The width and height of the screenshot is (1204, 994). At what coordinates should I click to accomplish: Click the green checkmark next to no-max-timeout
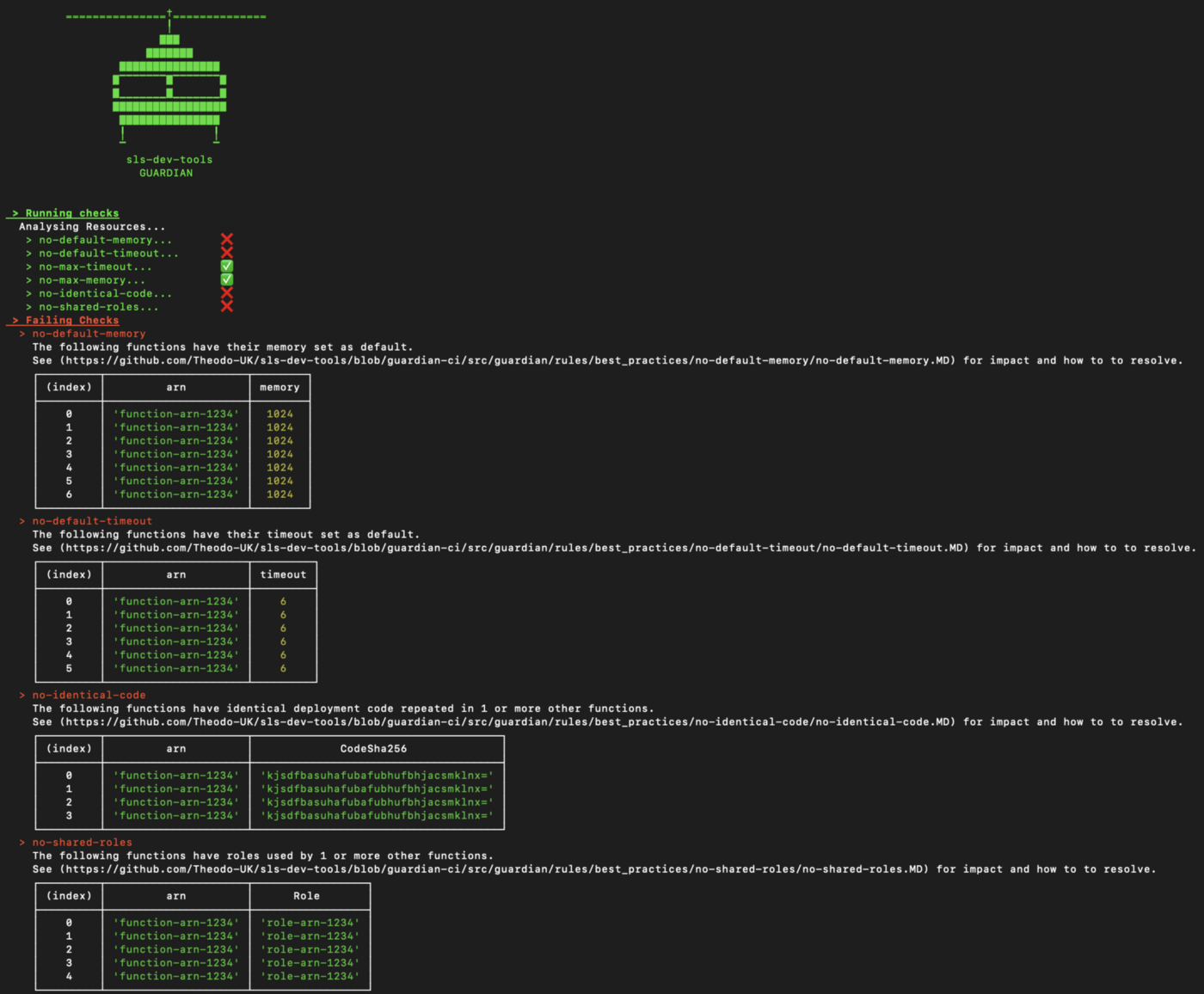(226, 266)
